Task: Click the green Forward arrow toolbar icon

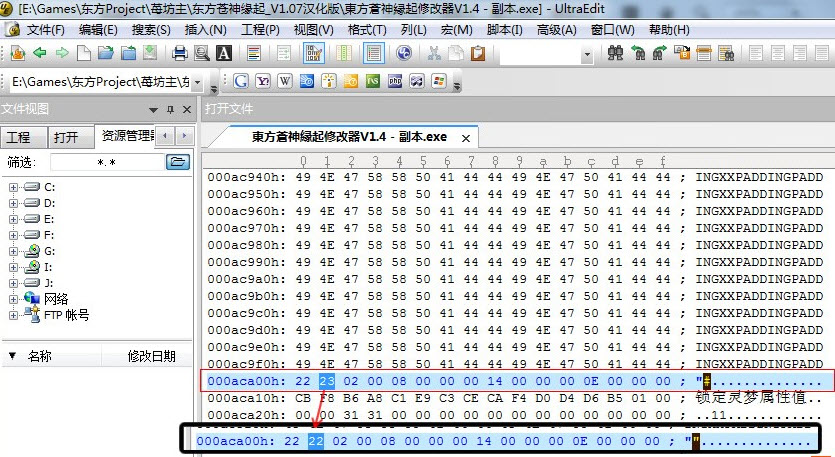Action: pyautogui.click(x=62, y=53)
